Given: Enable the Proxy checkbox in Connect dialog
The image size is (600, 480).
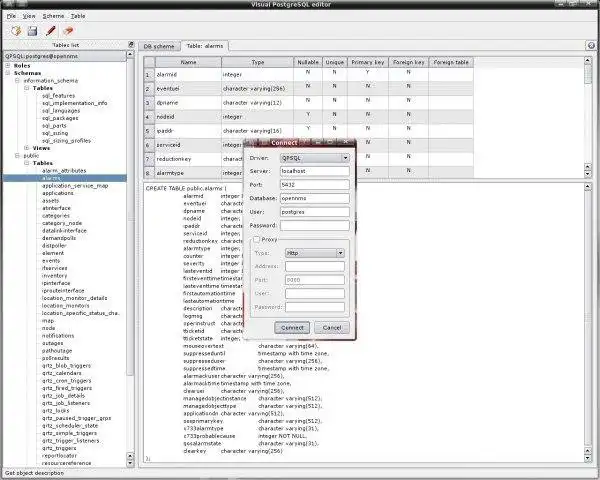Looking at the screenshot, I should click(x=256, y=239).
